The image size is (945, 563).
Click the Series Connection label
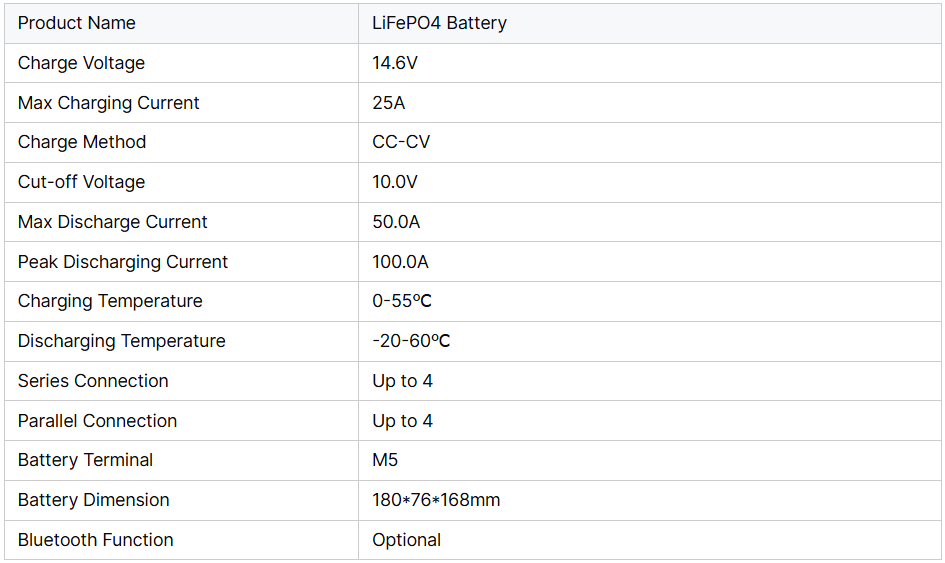93,381
